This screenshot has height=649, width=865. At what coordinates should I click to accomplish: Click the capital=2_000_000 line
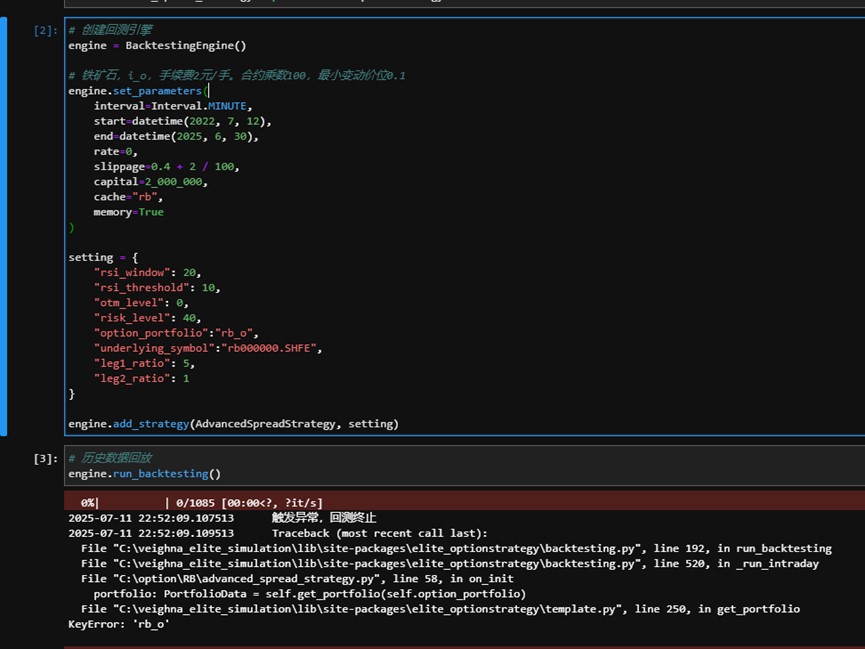tap(151, 182)
